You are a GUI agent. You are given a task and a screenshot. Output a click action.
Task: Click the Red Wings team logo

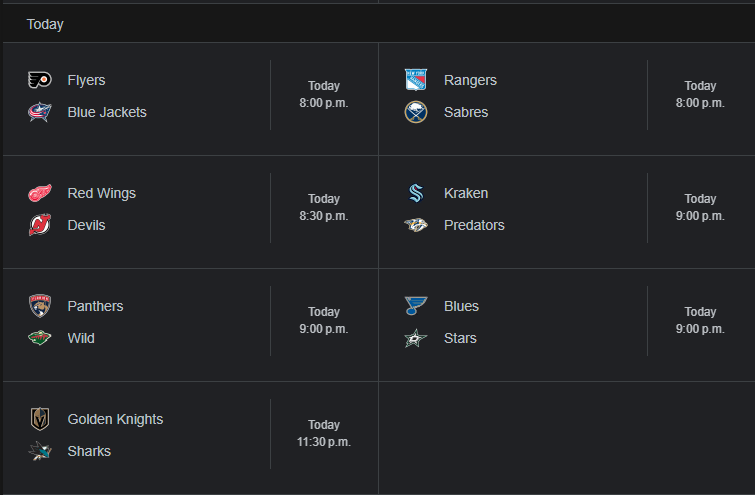pyautogui.click(x=40, y=193)
